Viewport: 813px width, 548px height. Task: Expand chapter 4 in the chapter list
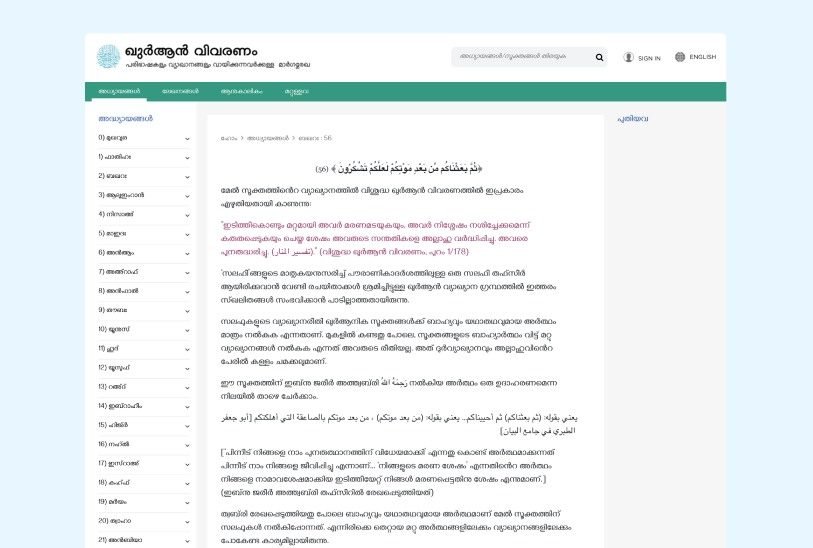[x=187, y=214]
